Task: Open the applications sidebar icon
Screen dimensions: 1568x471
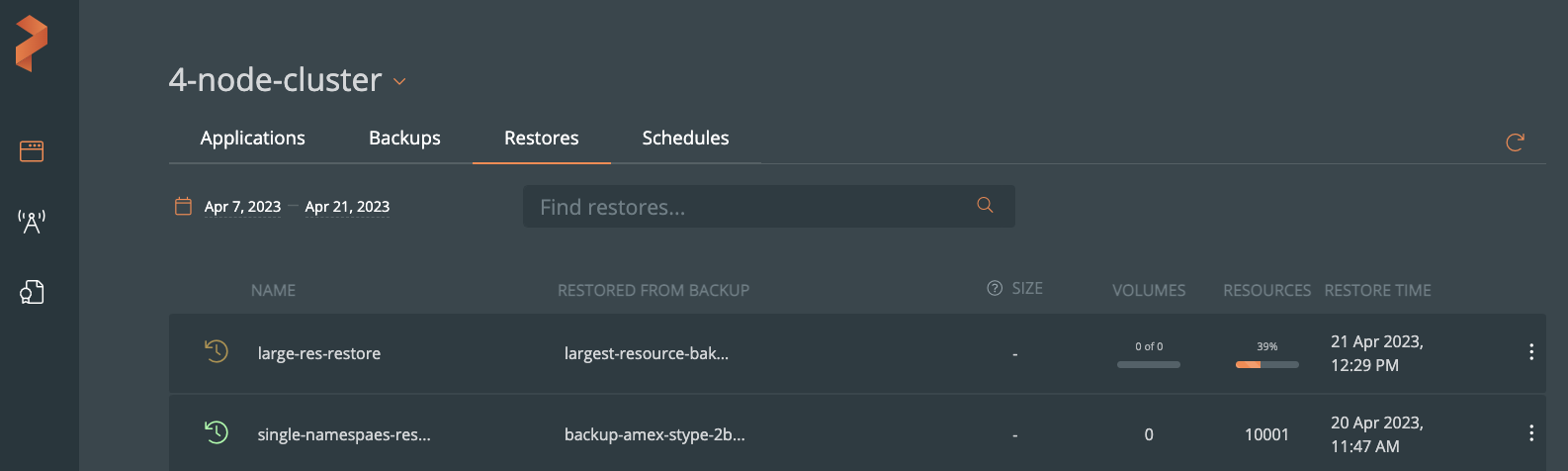Action: coord(32,151)
